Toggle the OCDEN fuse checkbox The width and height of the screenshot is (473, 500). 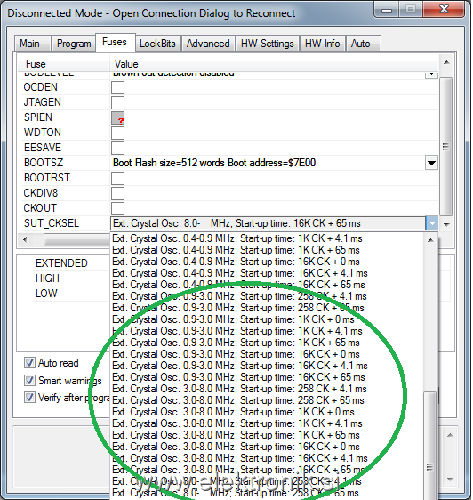(x=117, y=87)
